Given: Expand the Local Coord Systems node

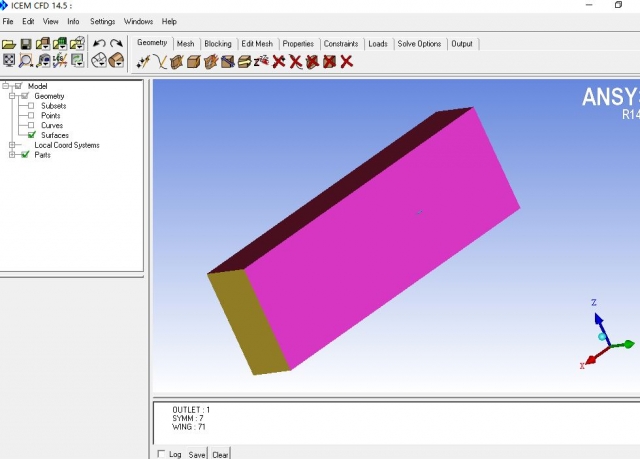Looking at the screenshot, I should click(12, 145).
